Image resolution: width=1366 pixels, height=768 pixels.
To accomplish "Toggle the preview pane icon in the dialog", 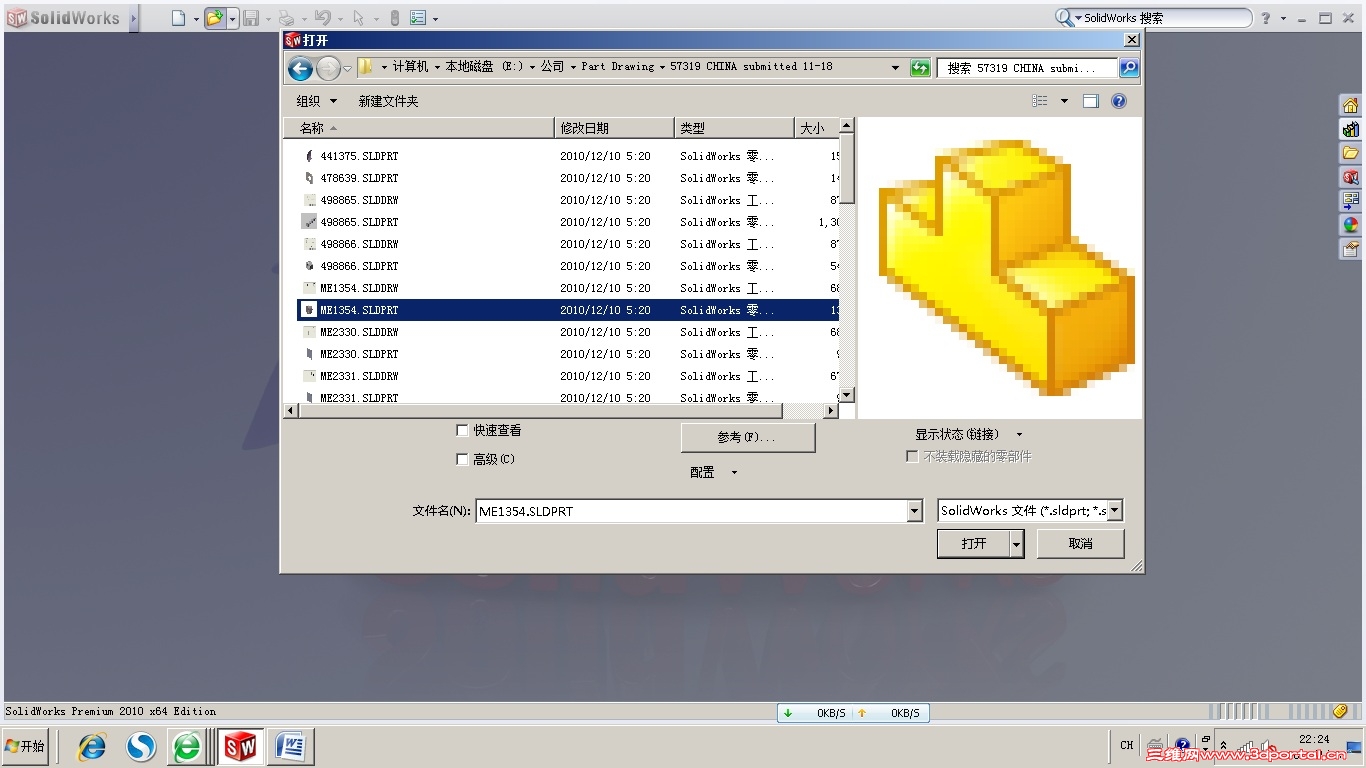I will click(x=1090, y=101).
